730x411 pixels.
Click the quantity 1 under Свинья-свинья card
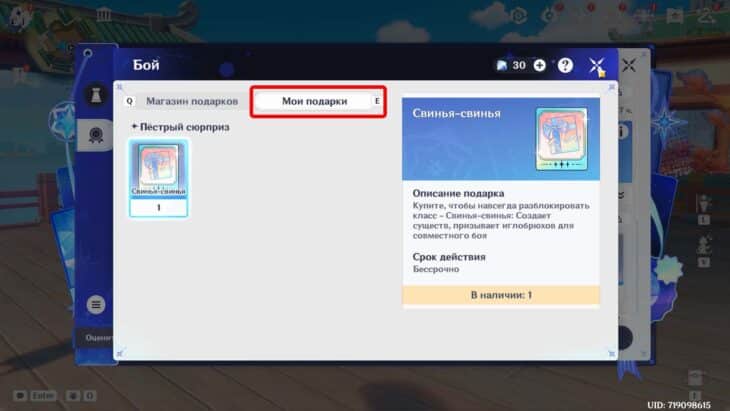[158, 208]
